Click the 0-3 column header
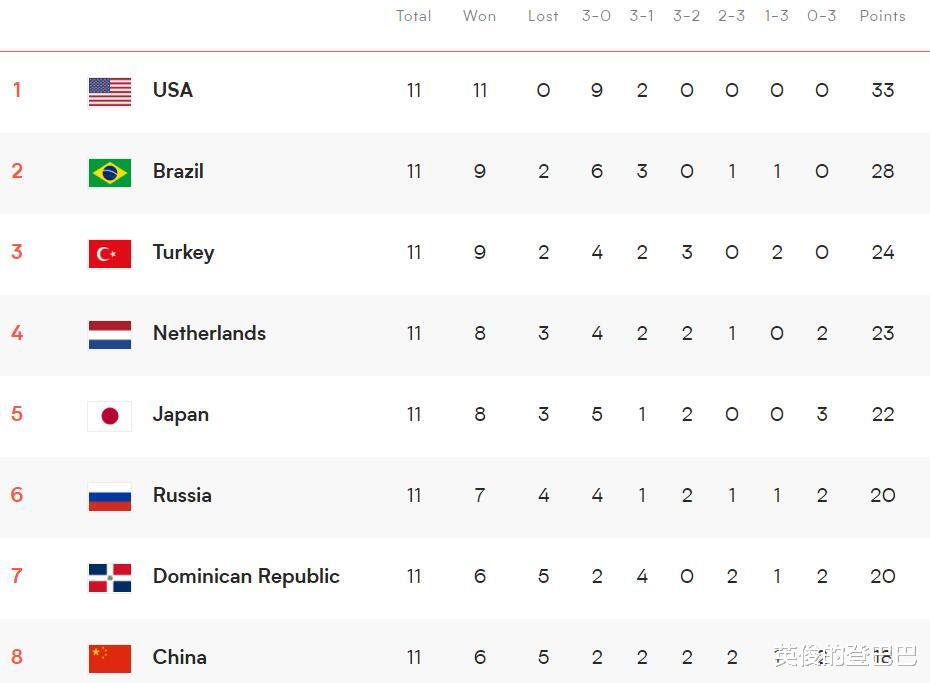 (821, 16)
